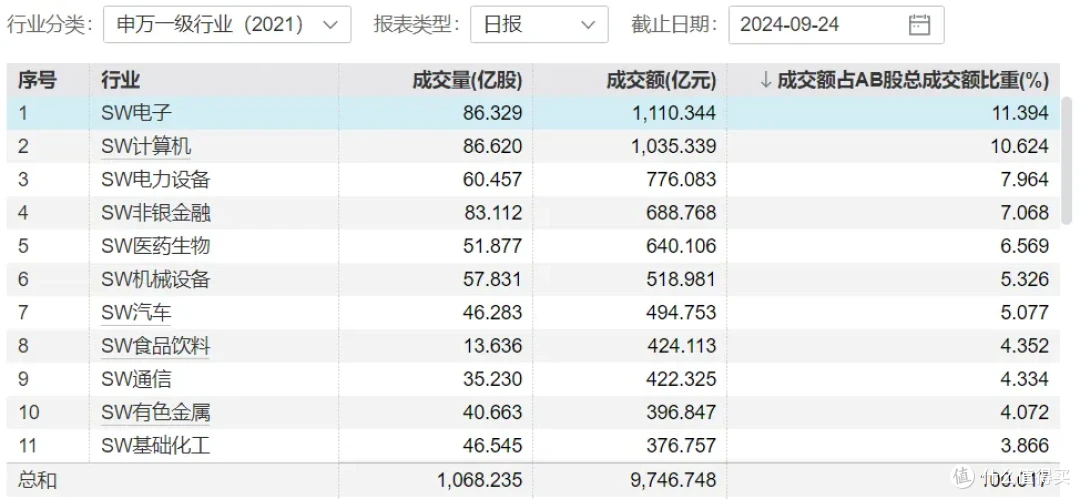This screenshot has height=499, width=1080.
Task: Select the cell with value 11.394
Action: pos(1020,113)
